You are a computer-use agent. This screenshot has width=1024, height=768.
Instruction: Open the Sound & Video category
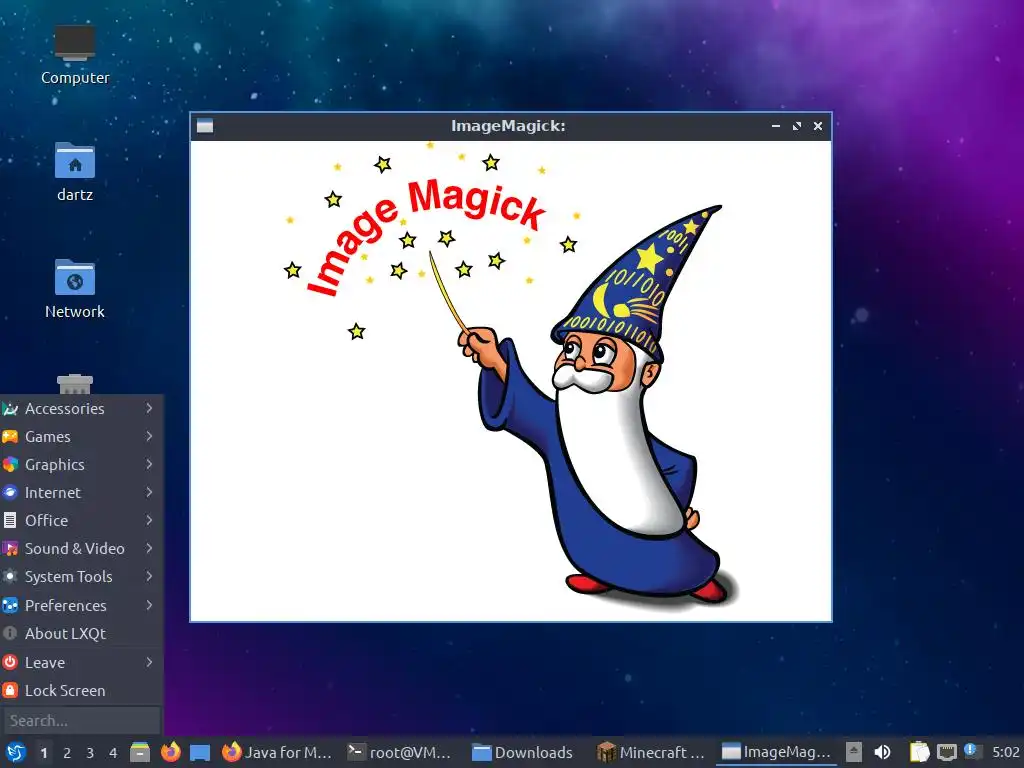click(x=81, y=549)
